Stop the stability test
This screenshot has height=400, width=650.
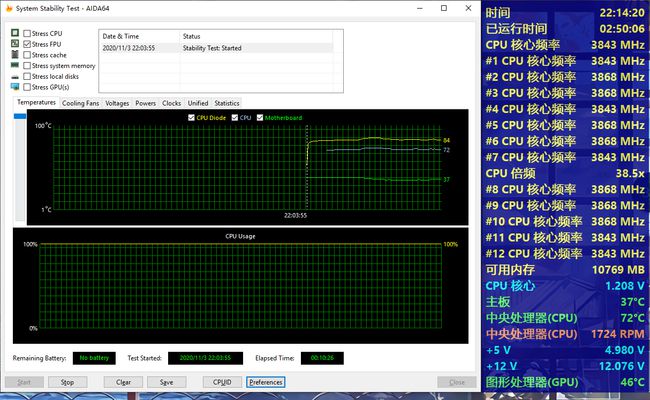coord(68,382)
